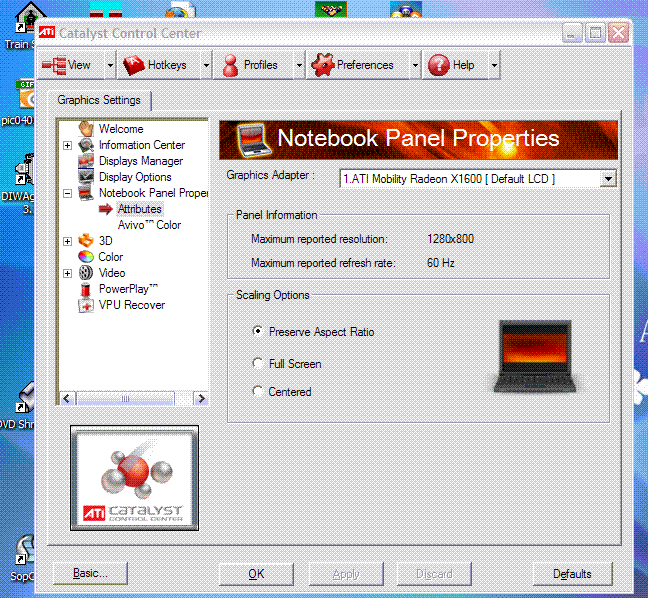Switch to the Graphics Settings tab
The image size is (648, 598).
tap(99, 100)
